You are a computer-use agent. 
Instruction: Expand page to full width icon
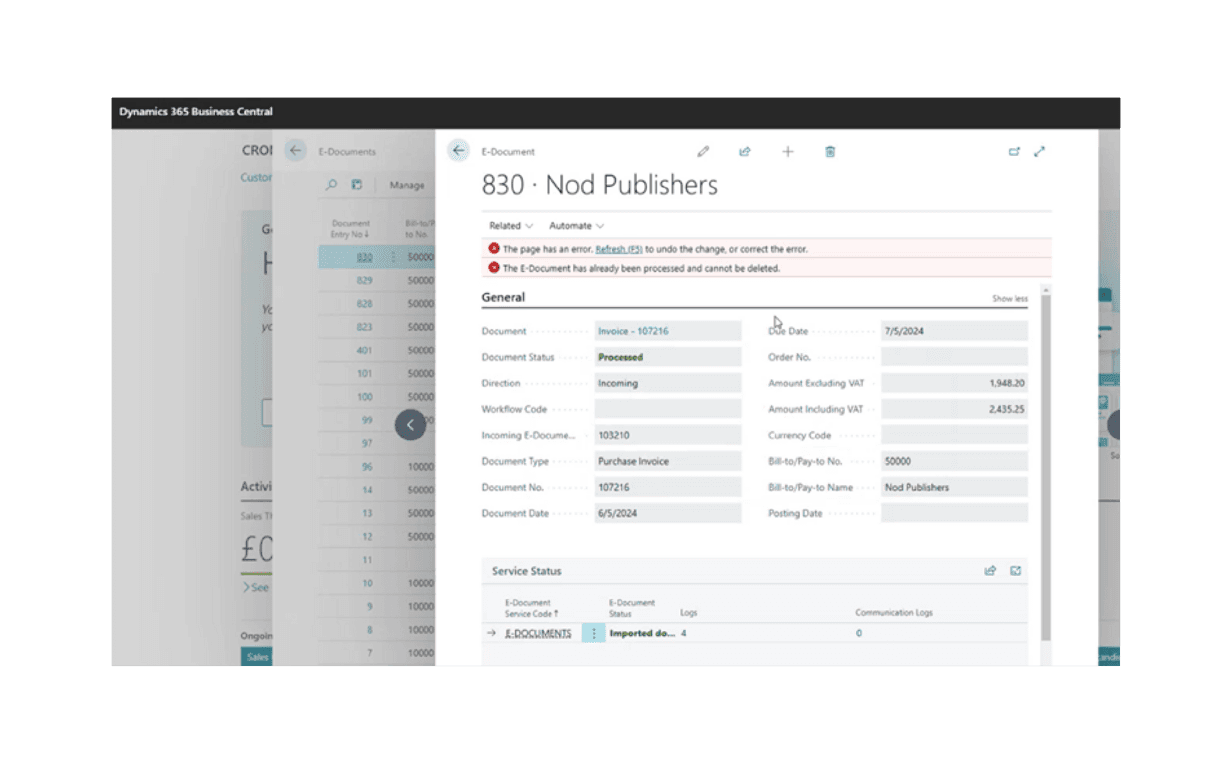(x=1039, y=152)
